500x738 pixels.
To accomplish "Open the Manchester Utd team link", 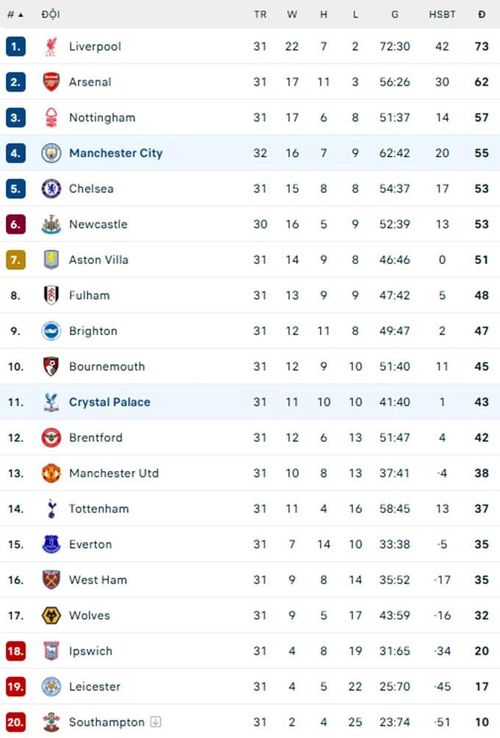I will click(114, 473).
